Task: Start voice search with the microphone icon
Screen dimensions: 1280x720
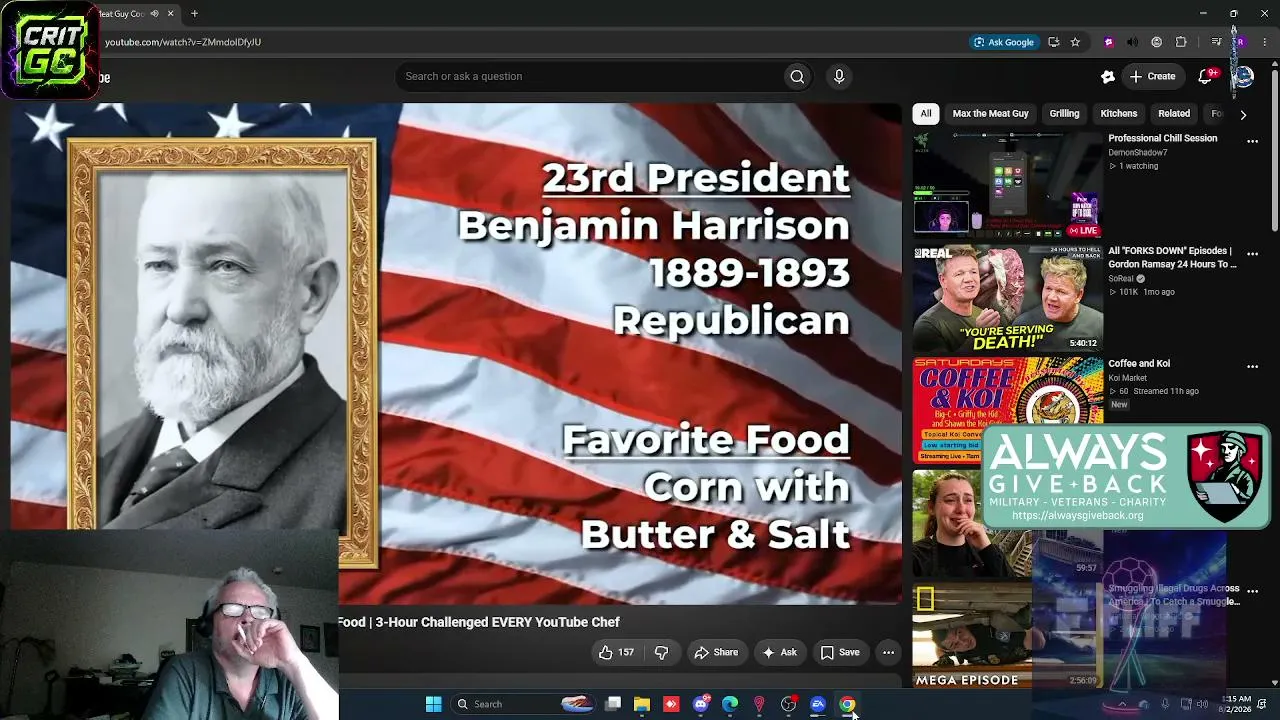Action: 839,76
